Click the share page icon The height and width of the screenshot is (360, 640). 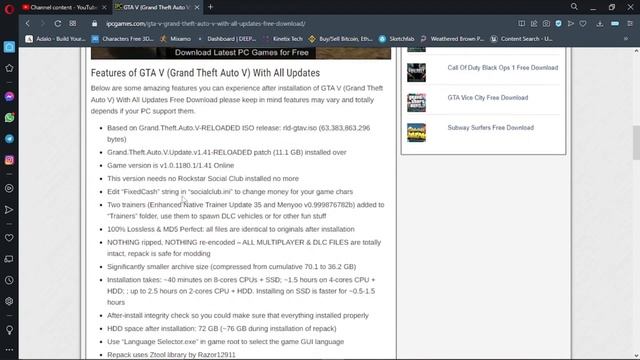click(534, 24)
